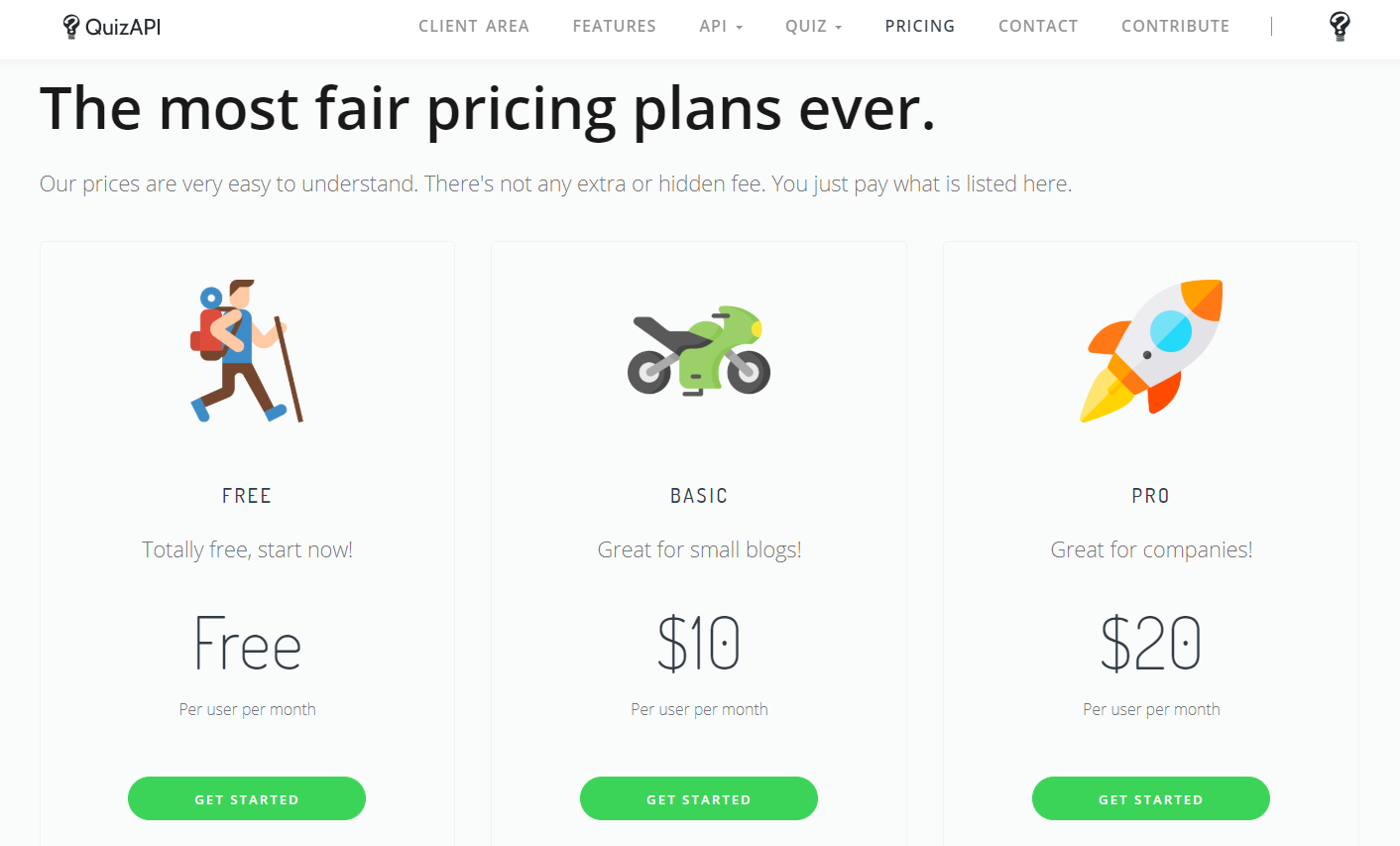
Task: Click the $10 price on the BASIC plan
Action: point(698,643)
